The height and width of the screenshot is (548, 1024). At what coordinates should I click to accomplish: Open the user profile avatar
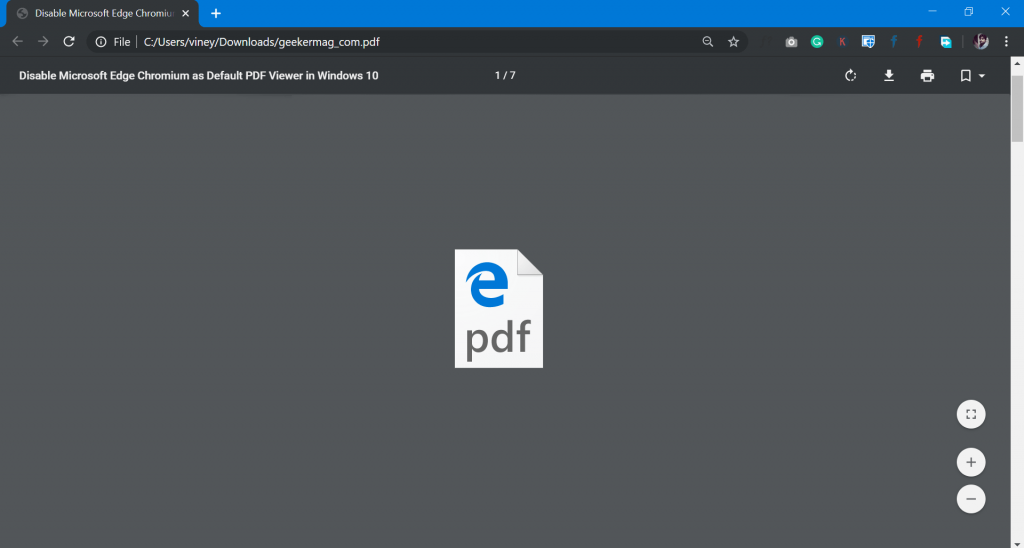coord(981,42)
